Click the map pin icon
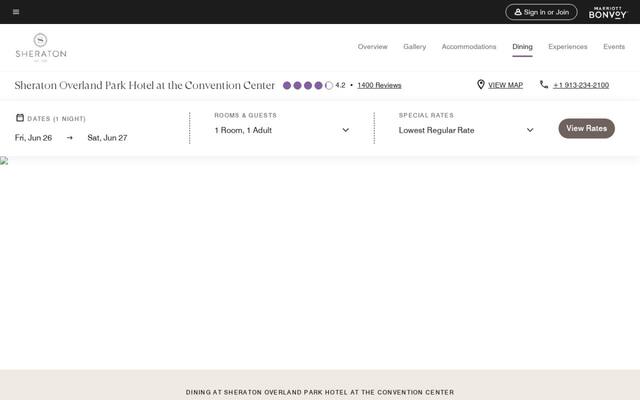 [481, 84]
